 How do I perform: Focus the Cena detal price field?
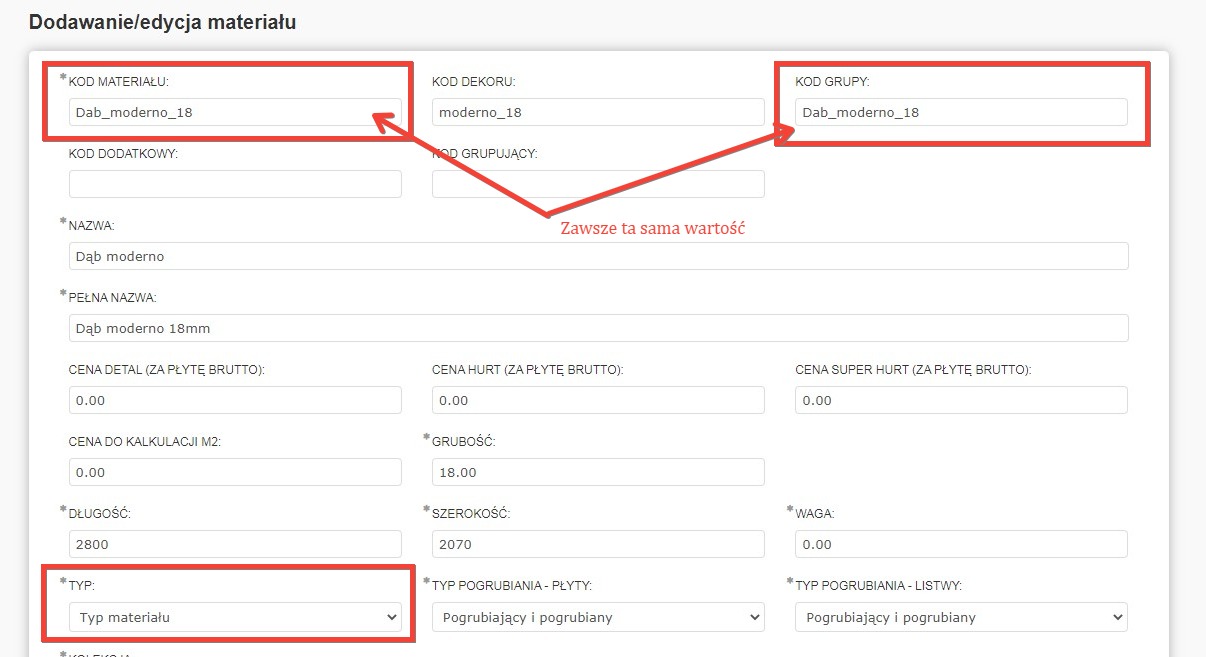coord(235,400)
